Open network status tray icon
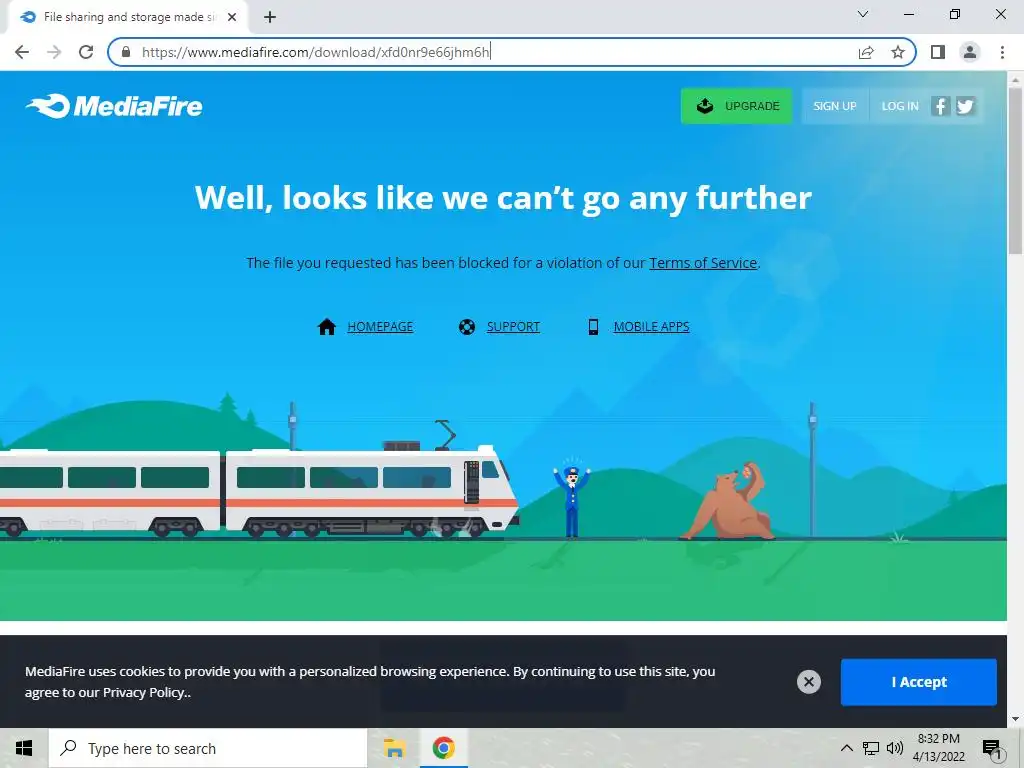 (871, 748)
